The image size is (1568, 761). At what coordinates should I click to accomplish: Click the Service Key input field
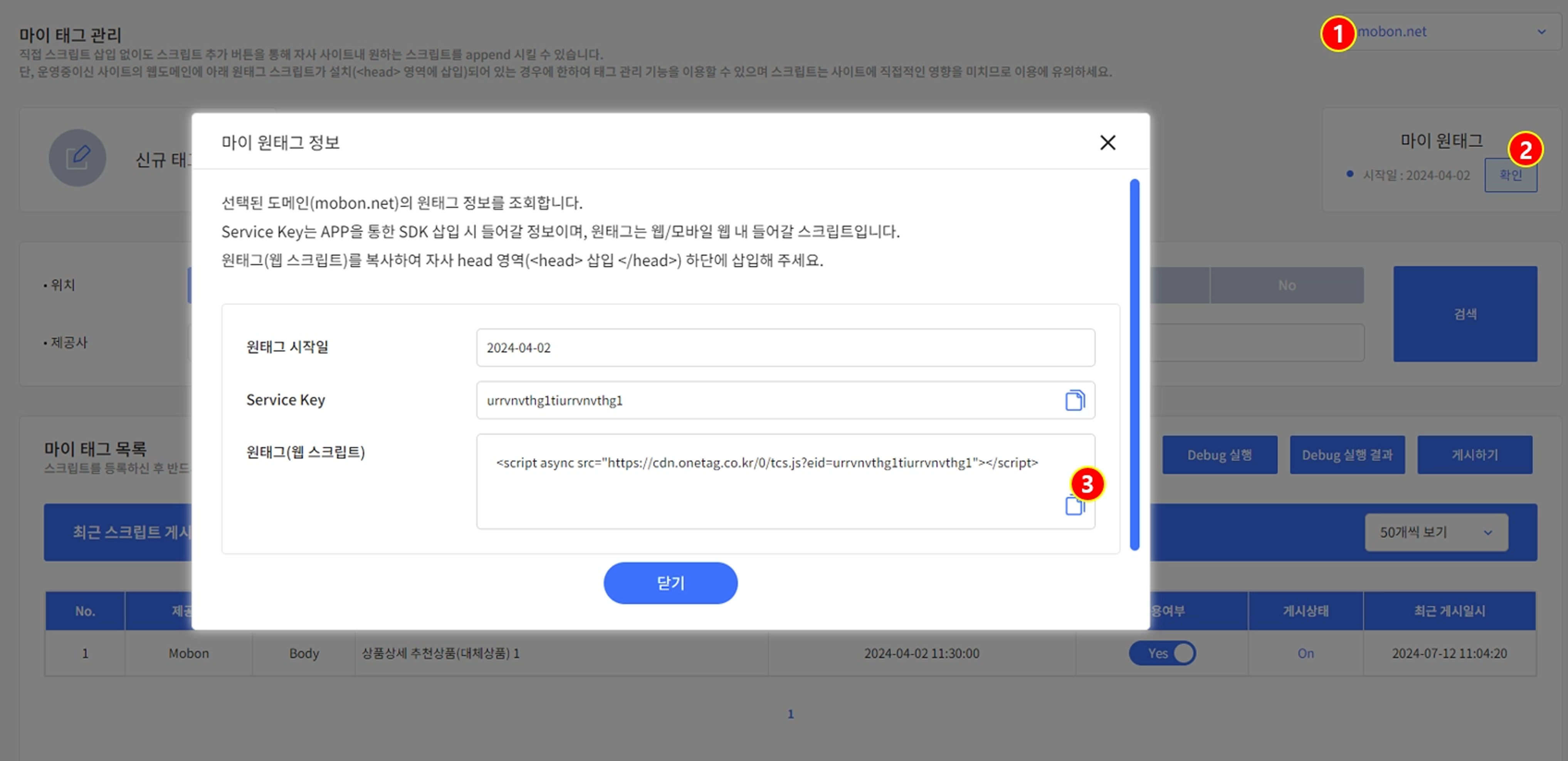tap(785, 400)
